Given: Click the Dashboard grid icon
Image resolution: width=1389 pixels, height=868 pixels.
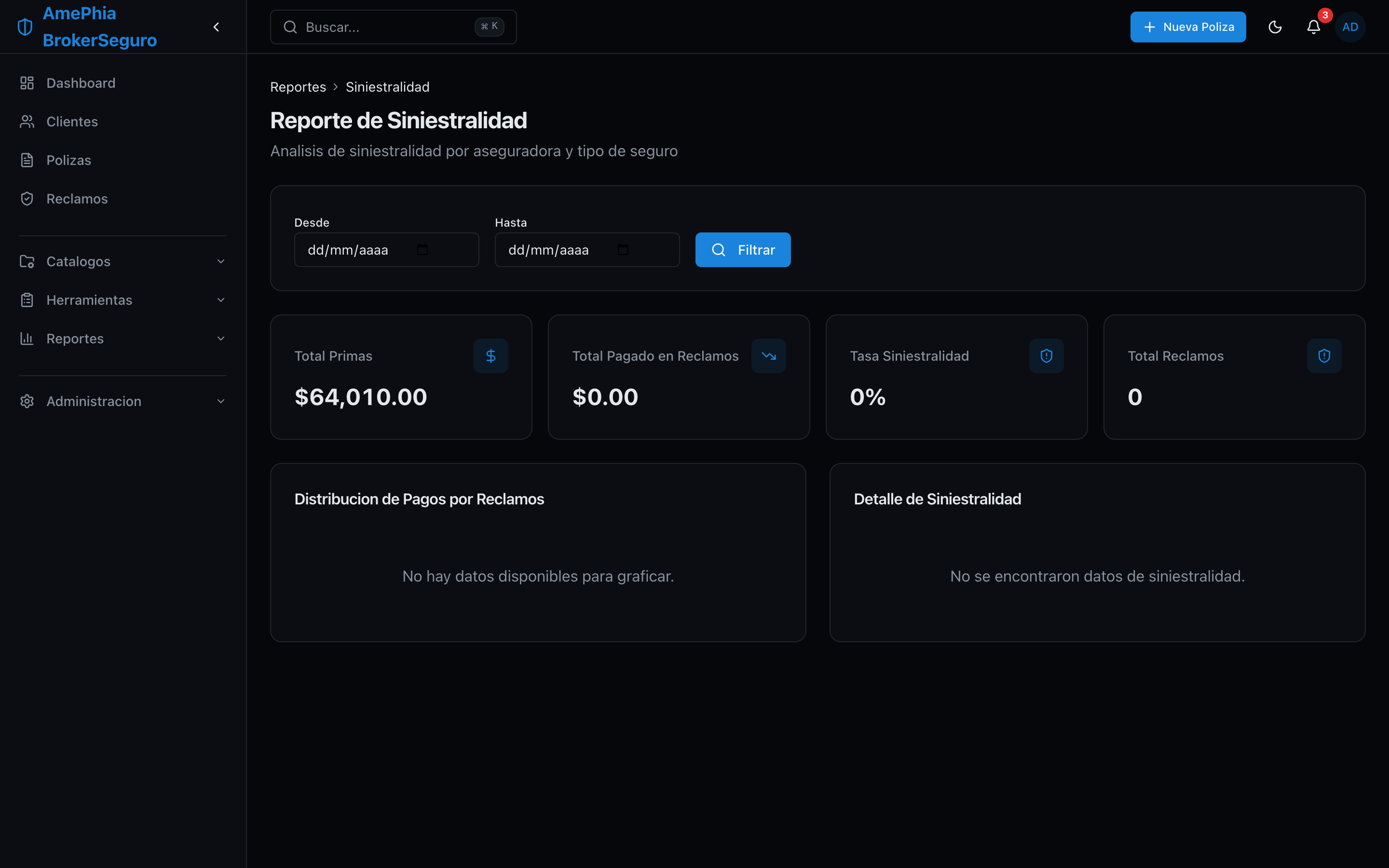Looking at the screenshot, I should (x=27, y=83).
